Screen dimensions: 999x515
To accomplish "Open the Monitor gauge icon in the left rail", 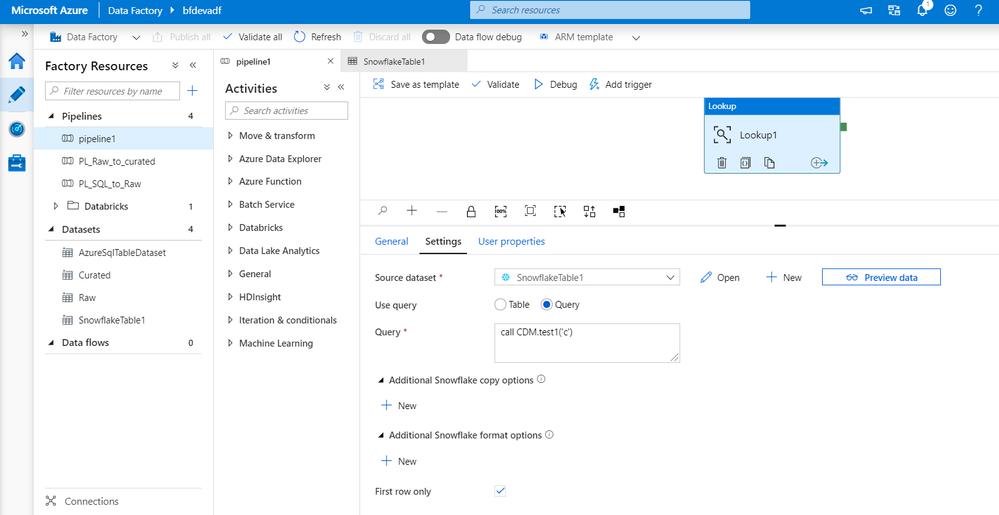I will [17, 129].
